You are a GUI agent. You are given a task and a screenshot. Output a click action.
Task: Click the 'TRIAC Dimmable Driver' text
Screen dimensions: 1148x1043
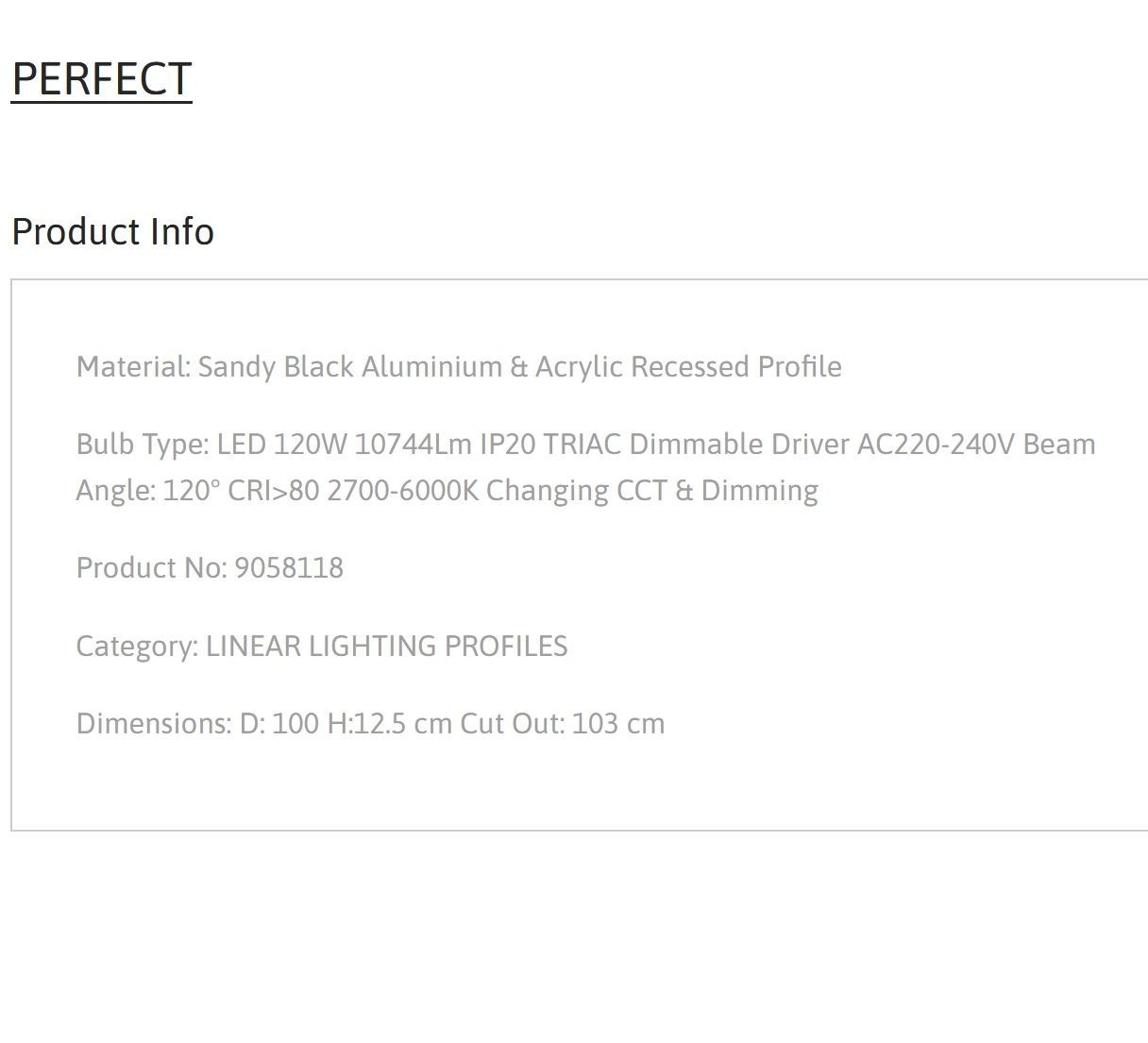click(696, 445)
